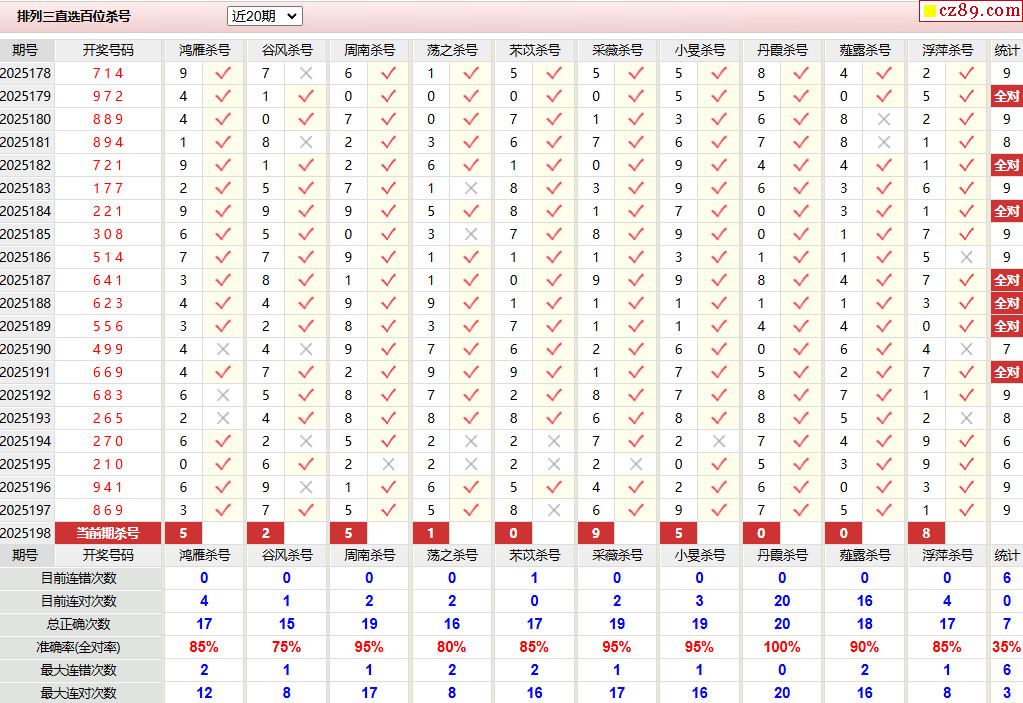This screenshot has width=1023, height=703.
Task: Click the gray X mark for 荡之杀号 in row 2025183
Action: tap(471, 188)
